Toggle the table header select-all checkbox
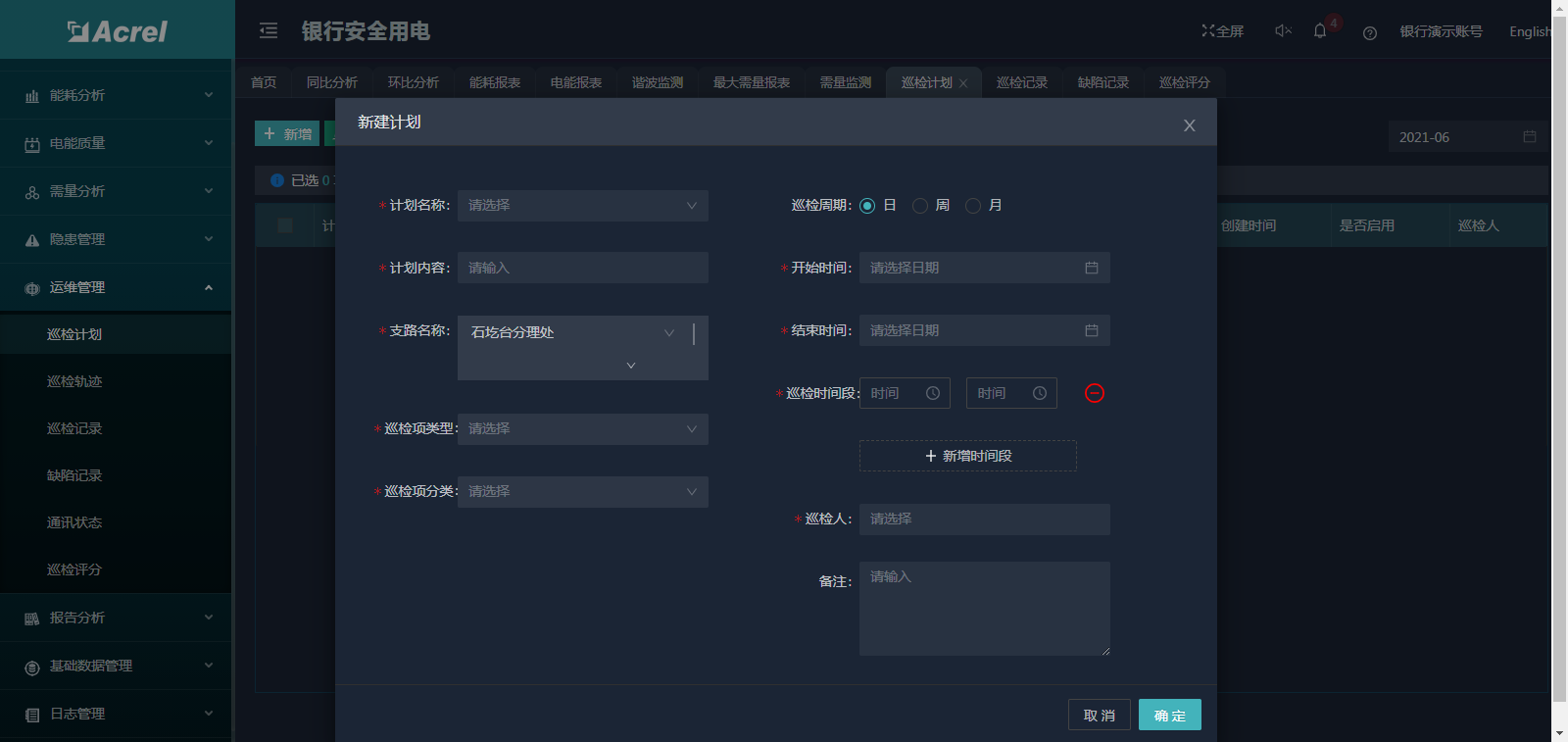Image resolution: width=1568 pixels, height=742 pixels. point(285,225)
